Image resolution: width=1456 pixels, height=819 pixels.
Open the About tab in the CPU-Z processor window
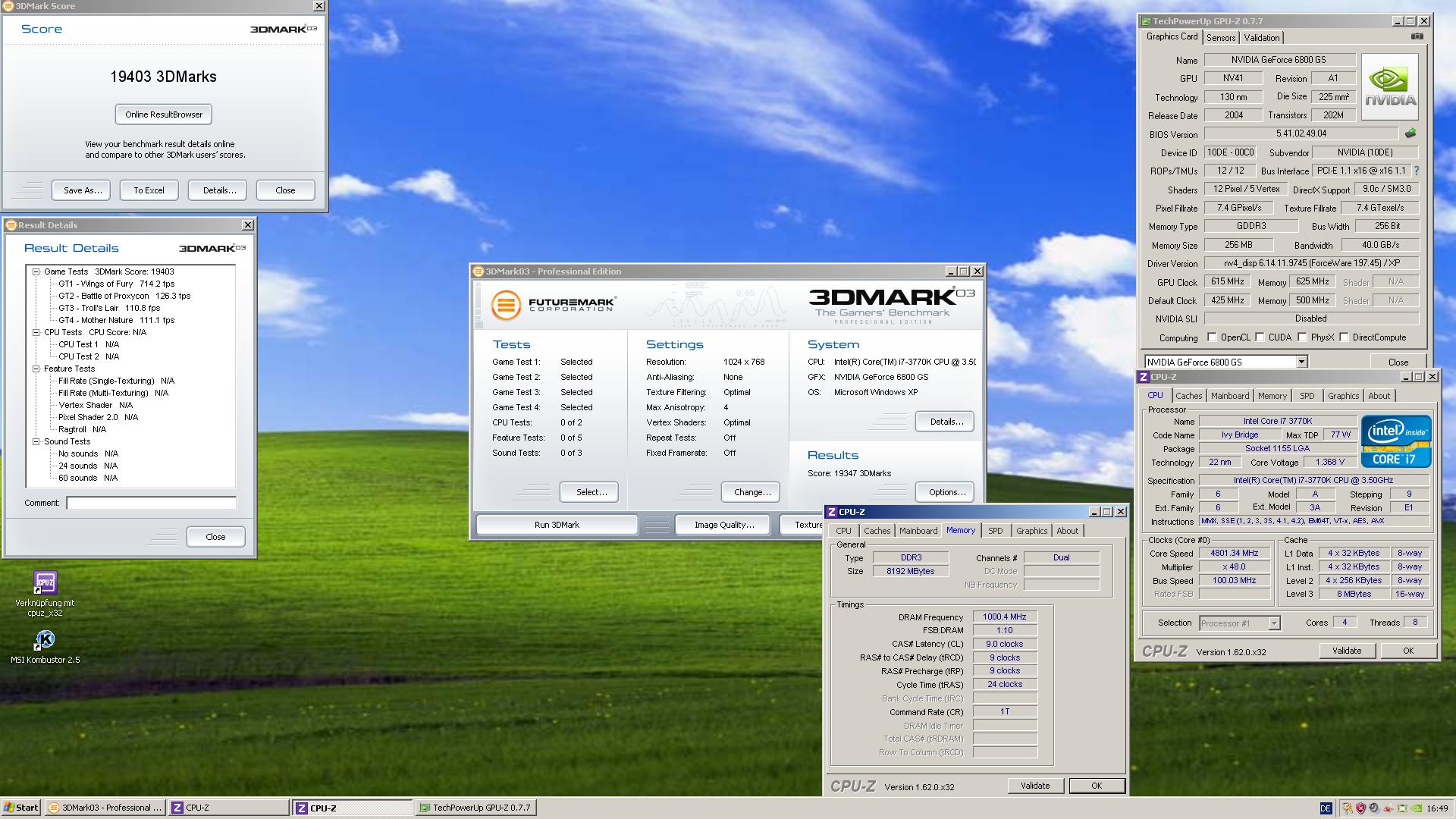click(1379, 396)
